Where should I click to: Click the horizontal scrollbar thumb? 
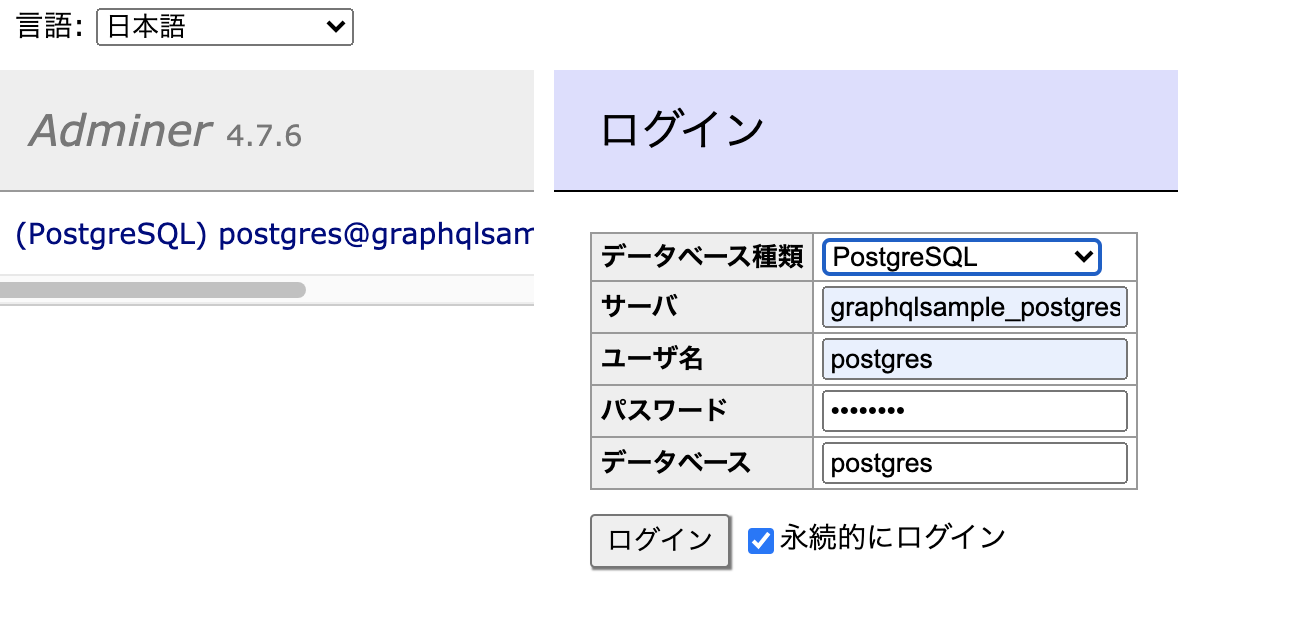153,290
